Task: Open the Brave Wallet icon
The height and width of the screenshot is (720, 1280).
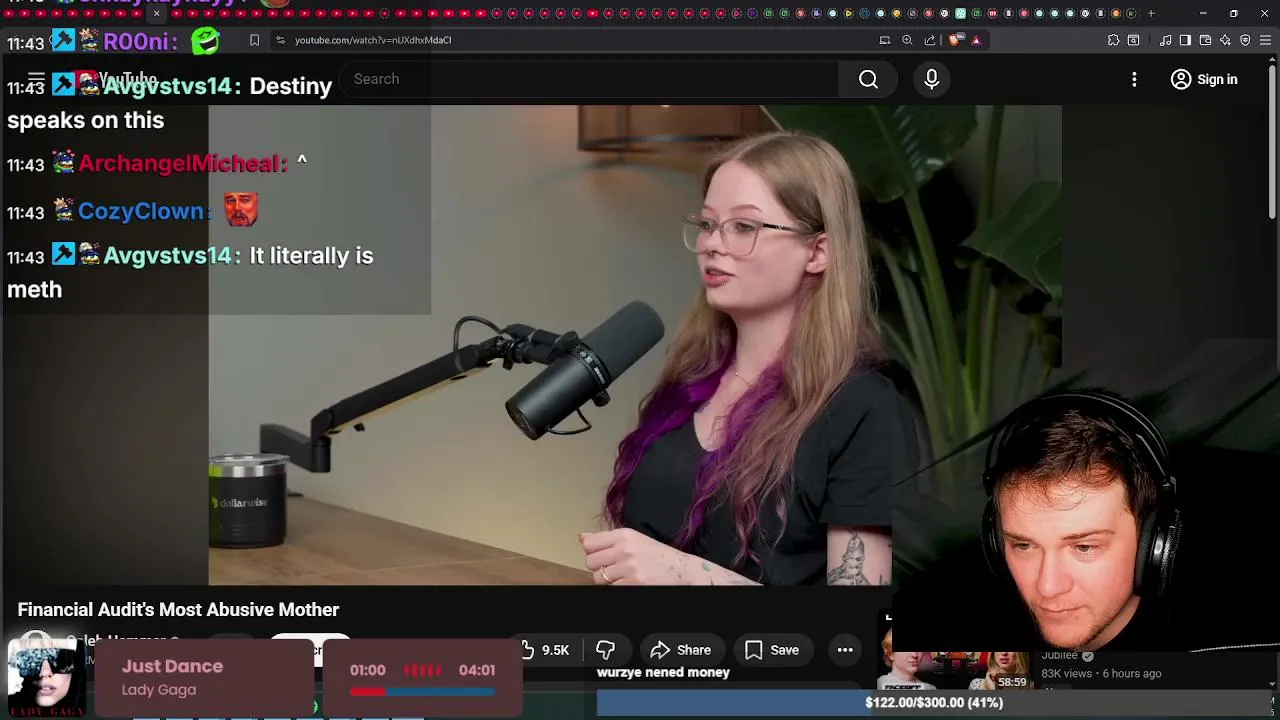Action: coord(1205,40)
